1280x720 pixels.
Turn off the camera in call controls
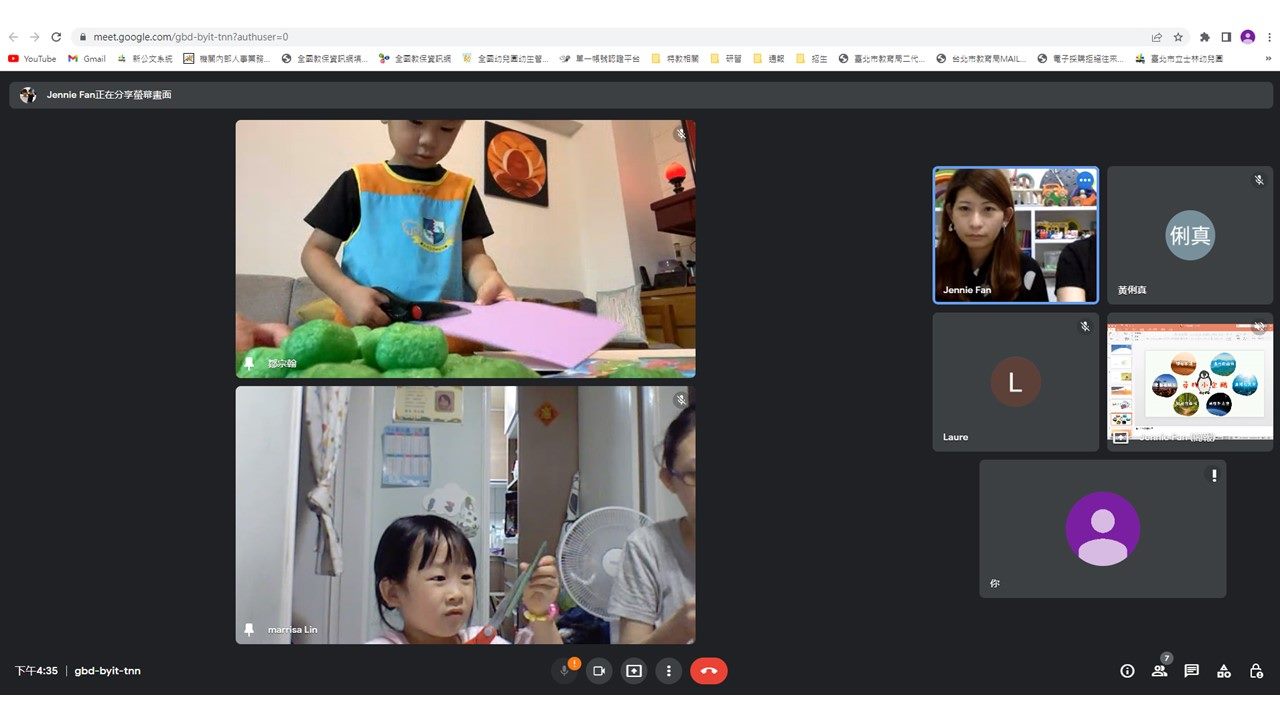[599, 671]
